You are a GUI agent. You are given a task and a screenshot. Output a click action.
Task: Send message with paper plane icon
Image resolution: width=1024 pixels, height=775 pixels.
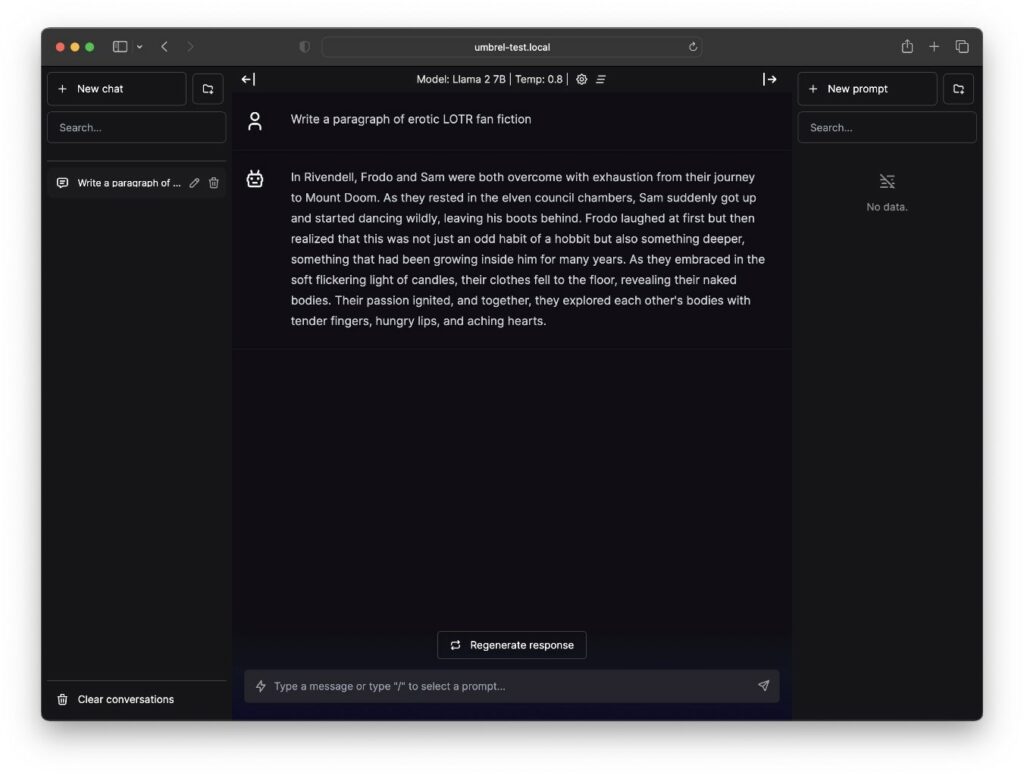pos(763,686)
